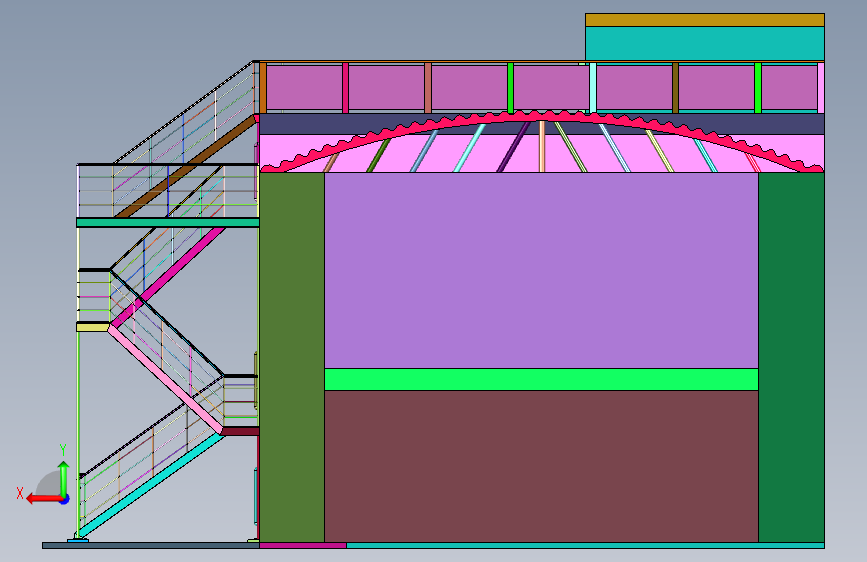Viewport: 867px width, 562px height.
Task: Pick the pale yellow mid-level landing
Action: [x=93, y=327]
